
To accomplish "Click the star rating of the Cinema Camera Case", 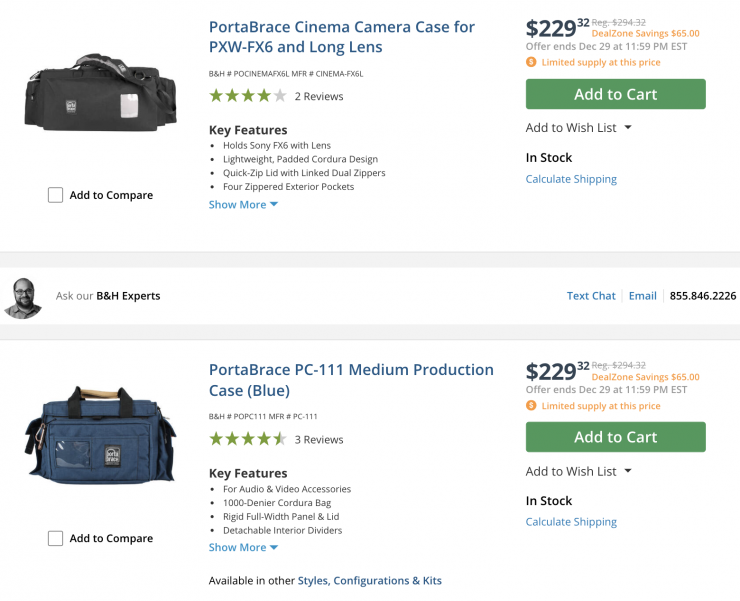I will point(247,96).
